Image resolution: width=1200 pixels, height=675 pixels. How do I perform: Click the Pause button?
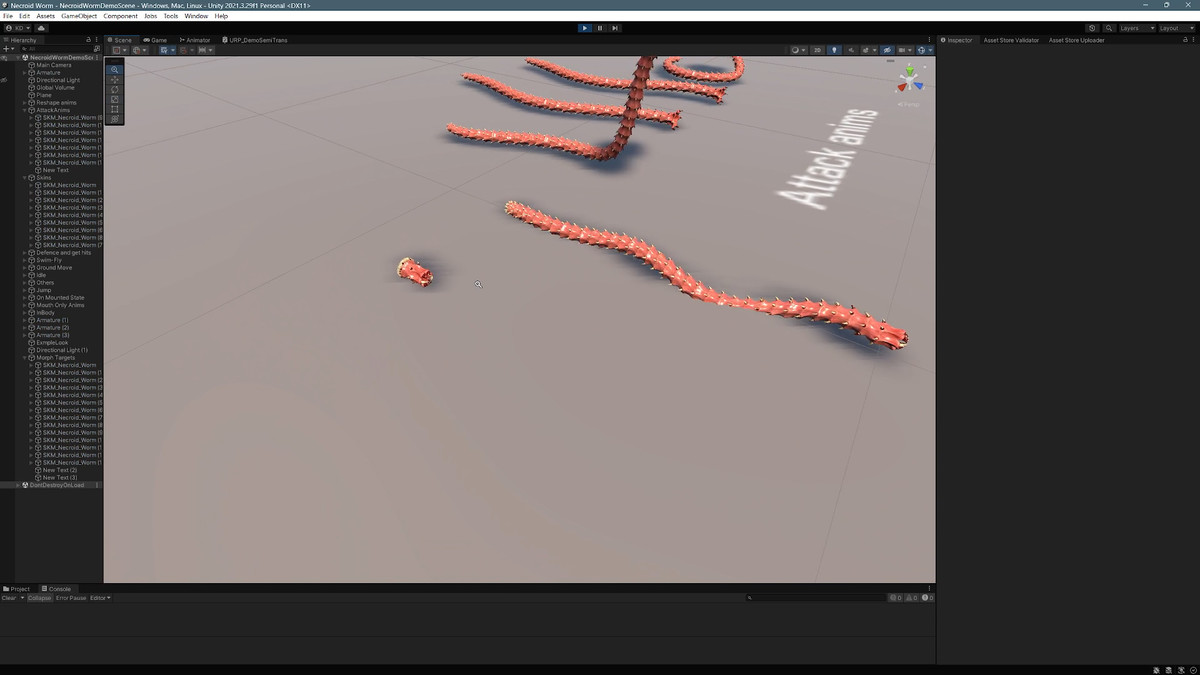(600, 28)
